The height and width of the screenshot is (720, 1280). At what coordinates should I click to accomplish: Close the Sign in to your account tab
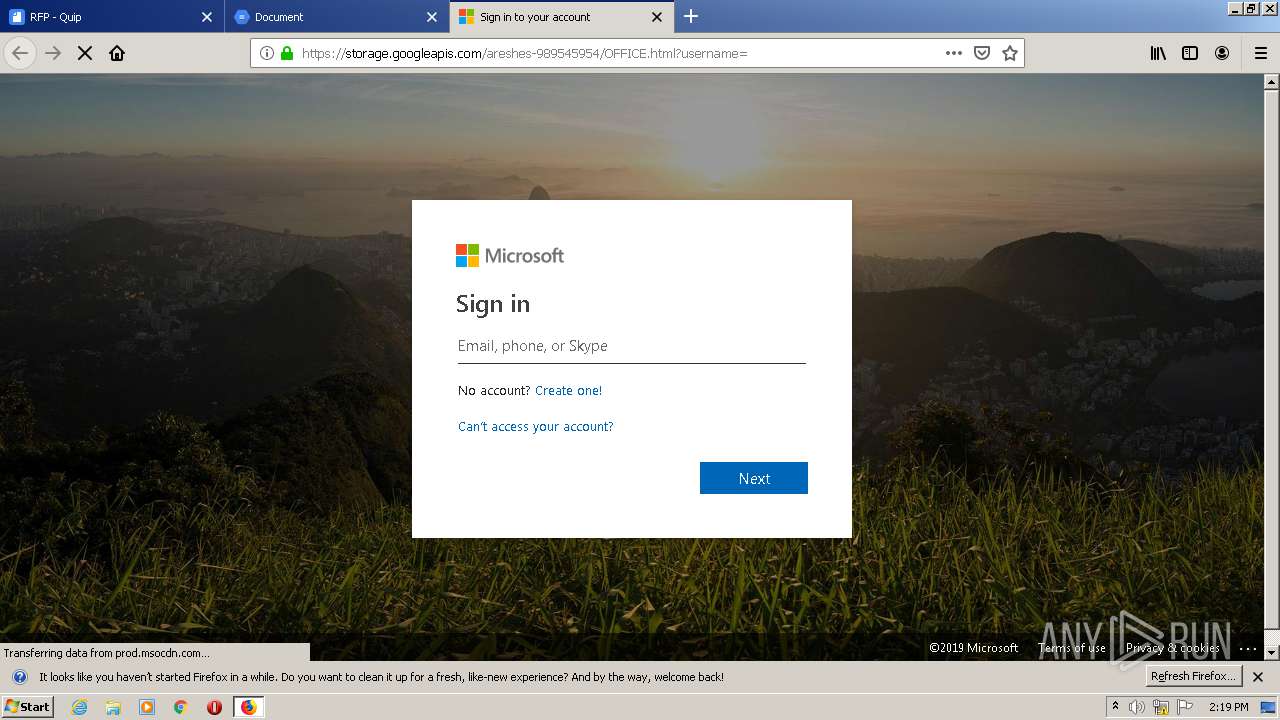(x=657, y=17)
